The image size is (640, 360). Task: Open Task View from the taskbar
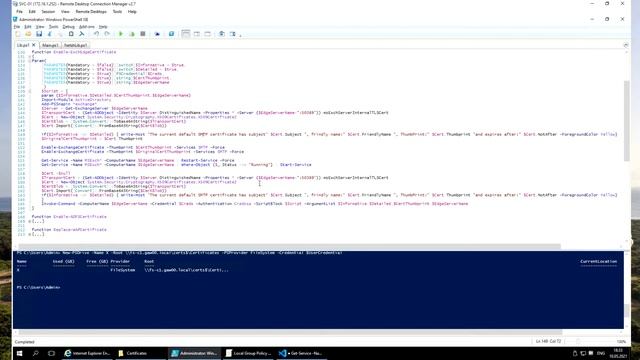click(x=51, y=353)
